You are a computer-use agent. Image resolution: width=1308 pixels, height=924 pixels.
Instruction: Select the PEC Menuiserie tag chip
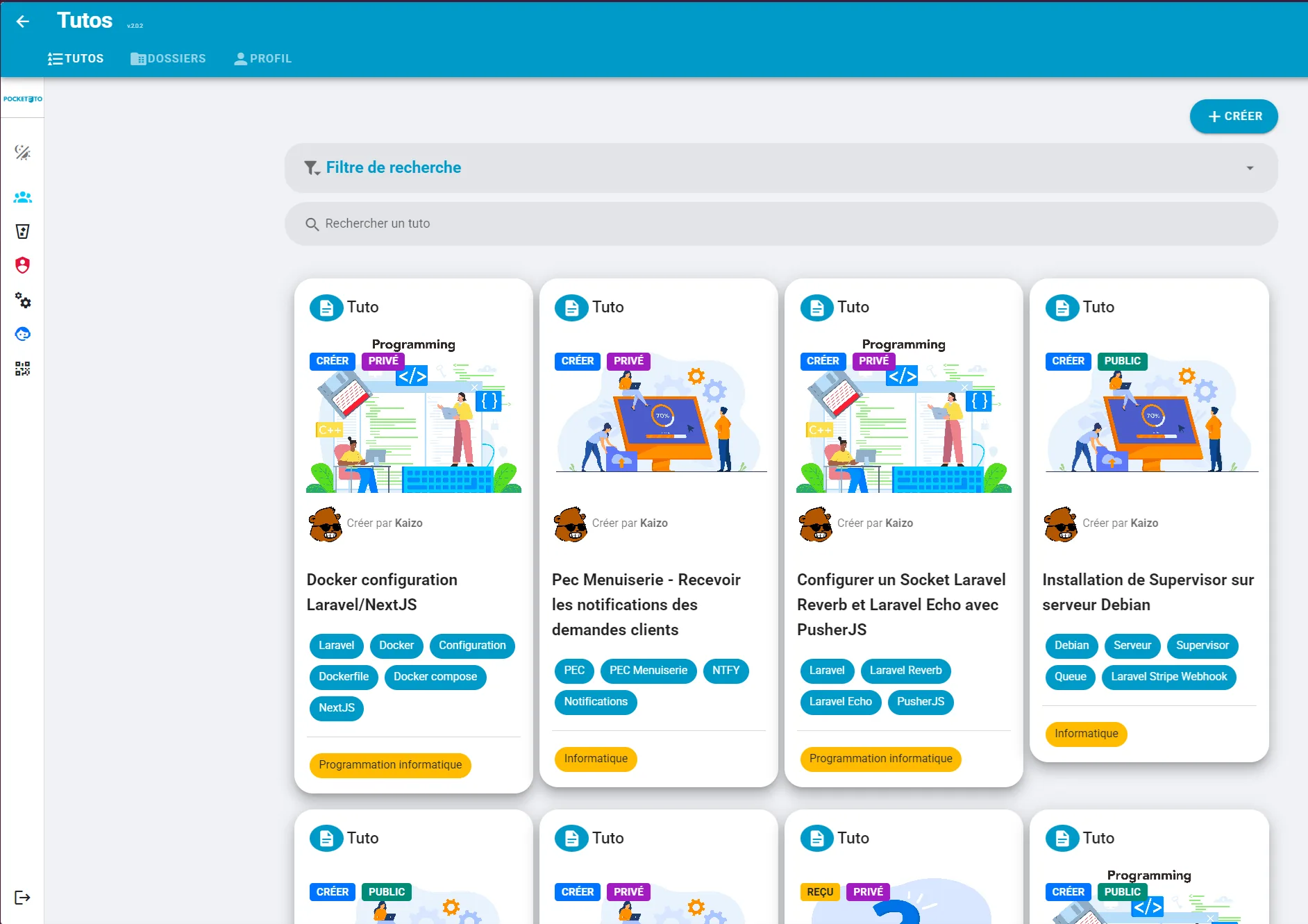[648, 671]
